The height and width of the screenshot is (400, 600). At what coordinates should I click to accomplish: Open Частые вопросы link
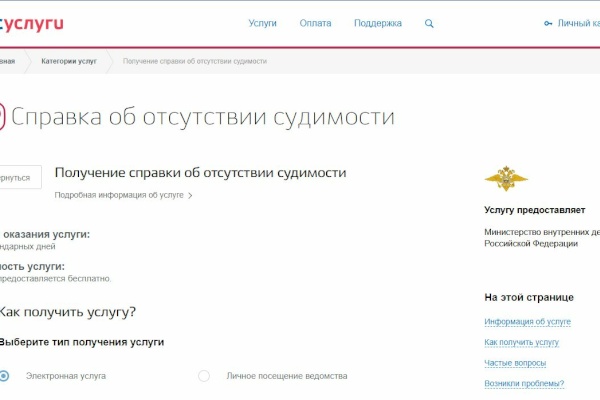tap(515, 363)
